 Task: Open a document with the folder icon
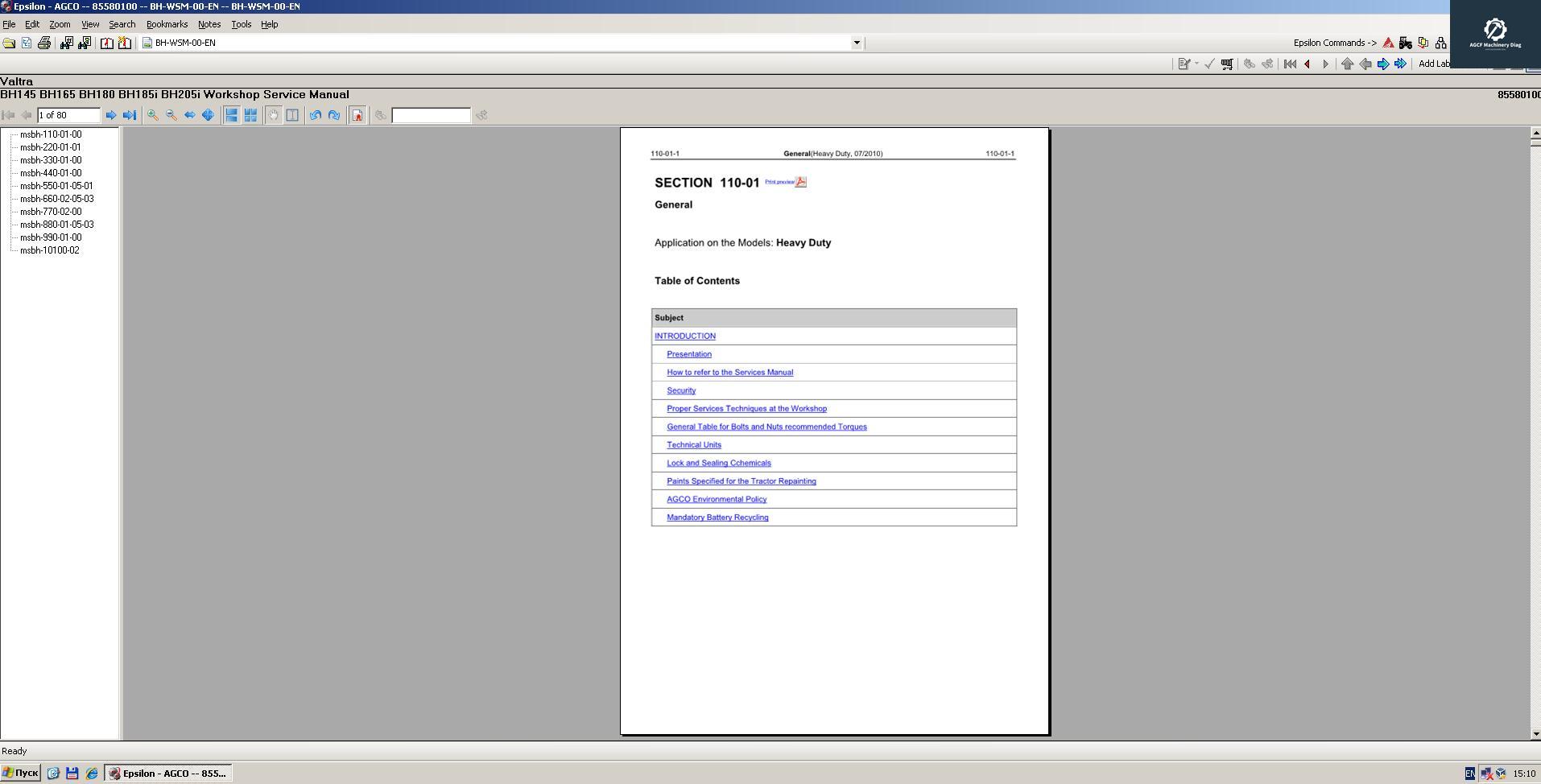pyautogui.click(x=9, y=43)
